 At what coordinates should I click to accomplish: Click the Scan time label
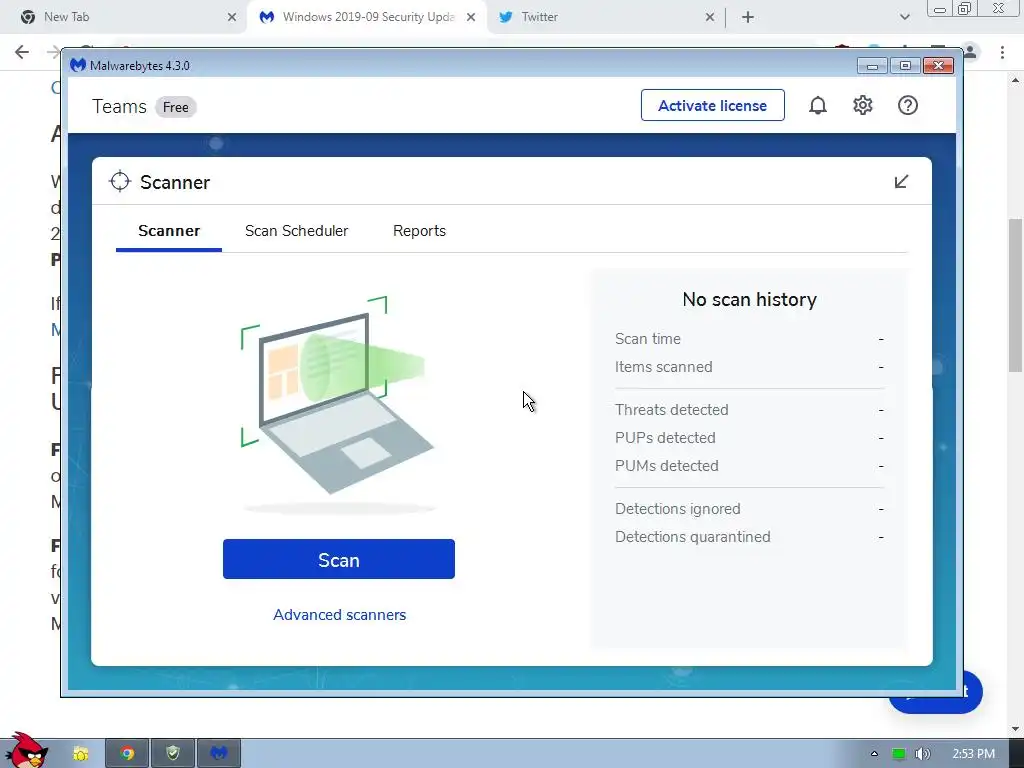[x=648, y=339]
